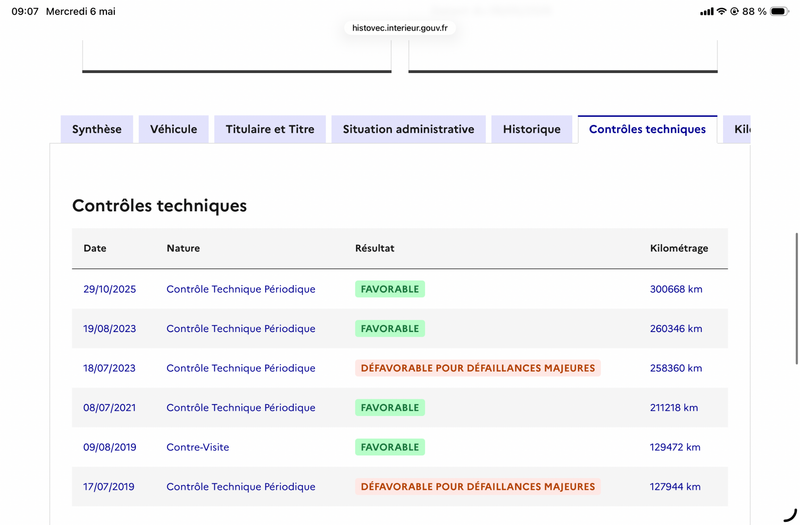800x525 pixels.
Task: Select the Situation administrative tab
Action: tap(408, 129)
